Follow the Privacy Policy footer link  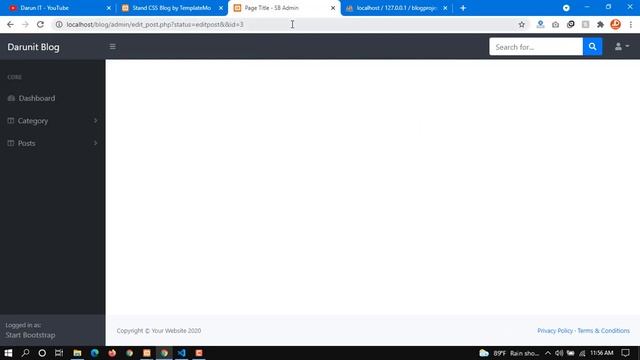(x=555, y=331)
